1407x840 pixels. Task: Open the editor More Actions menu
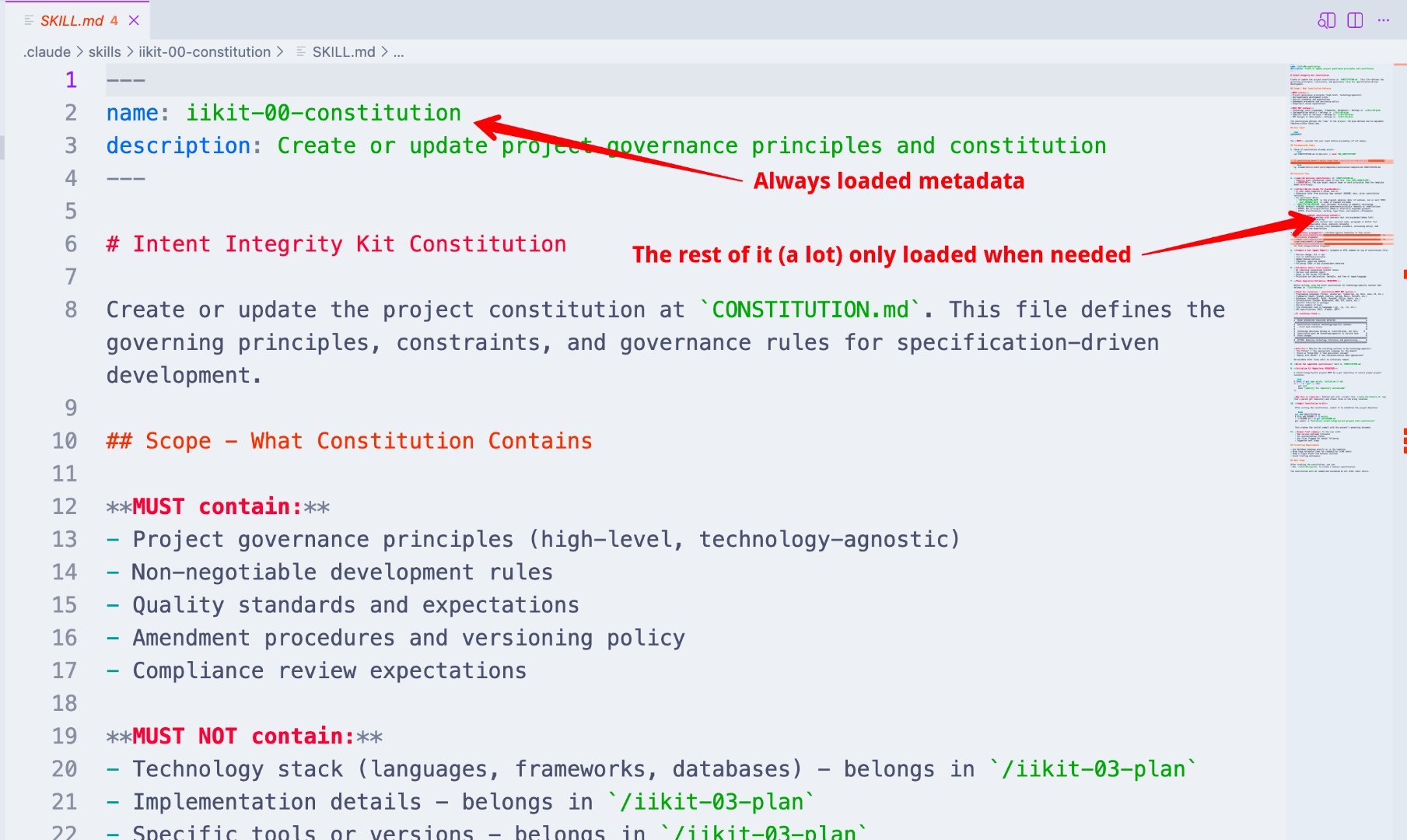[1383, 21]
